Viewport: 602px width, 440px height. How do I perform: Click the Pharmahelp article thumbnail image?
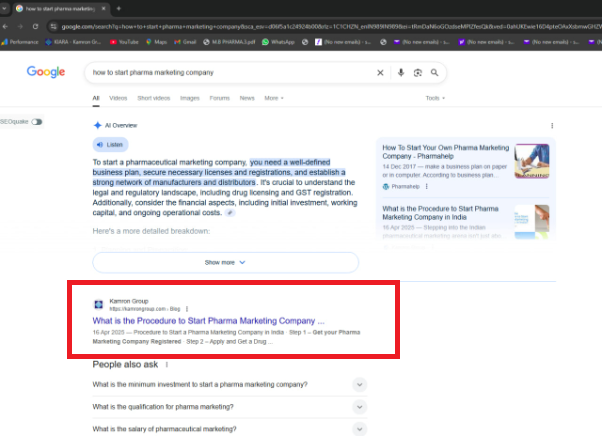click(531, 161)
